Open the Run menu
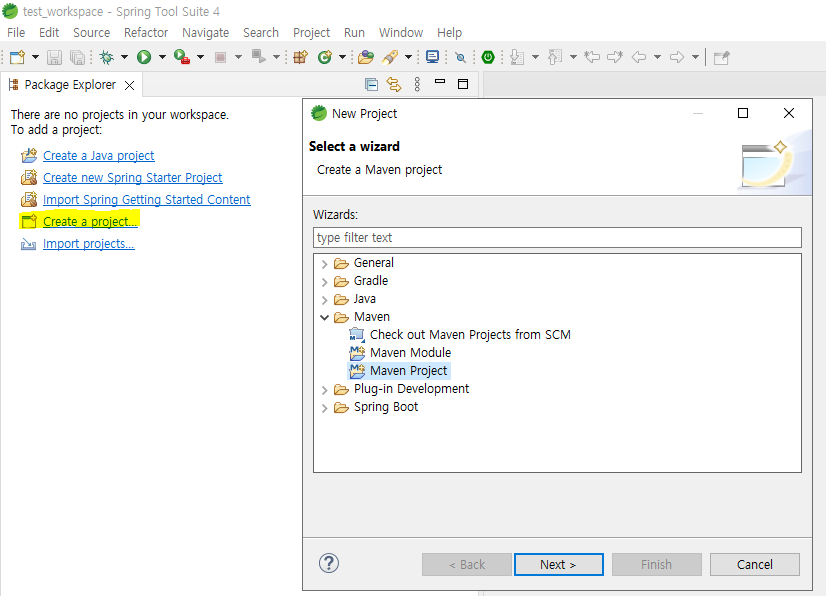Screen dimensions: 826x596 click(354, 33)
